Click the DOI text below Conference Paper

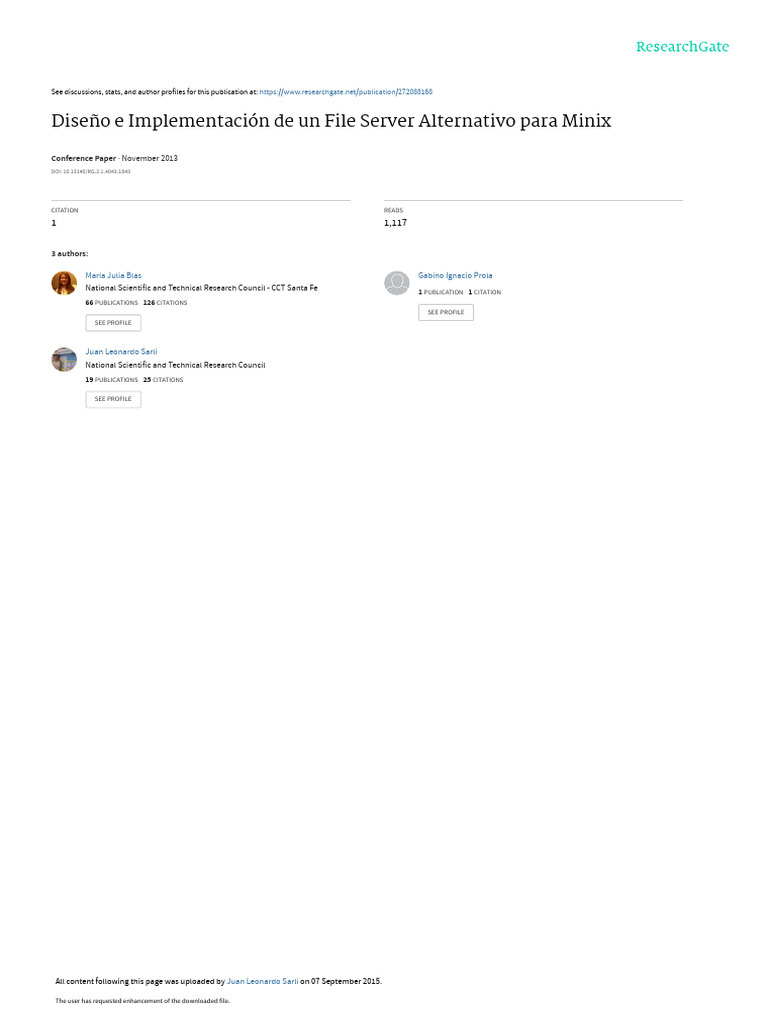pyautogui.click(x=91, y=172)
